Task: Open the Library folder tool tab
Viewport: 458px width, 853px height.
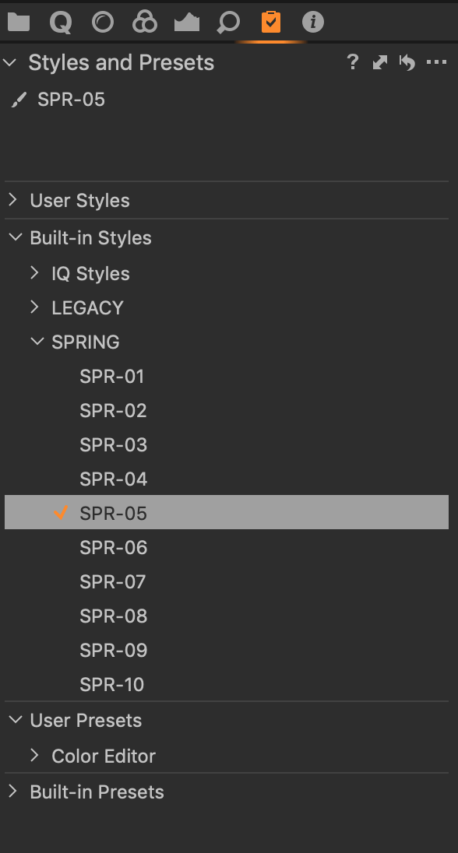Action: tap(18, 22)
